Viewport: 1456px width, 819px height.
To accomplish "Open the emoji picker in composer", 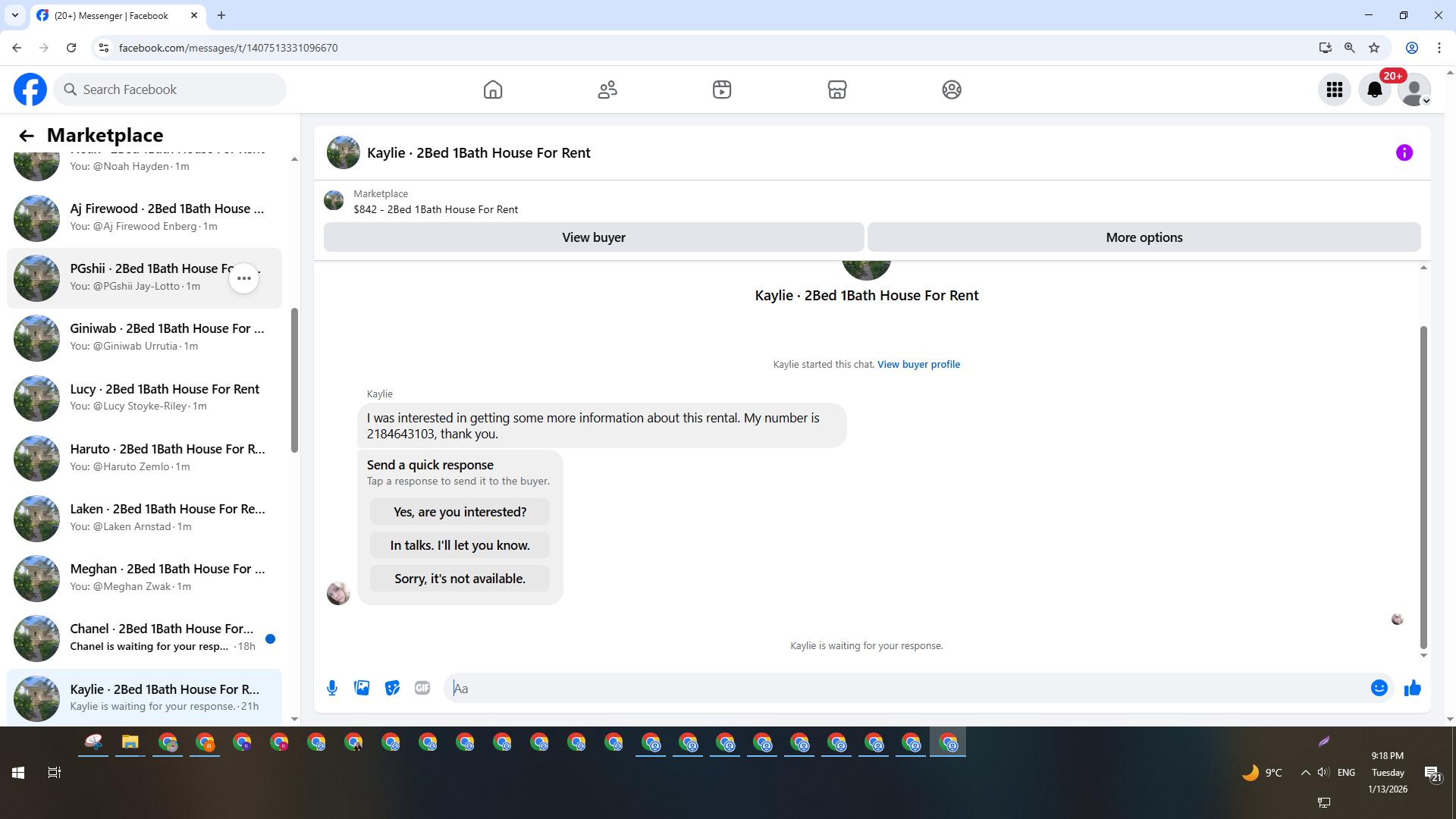I will (1379, 688).
